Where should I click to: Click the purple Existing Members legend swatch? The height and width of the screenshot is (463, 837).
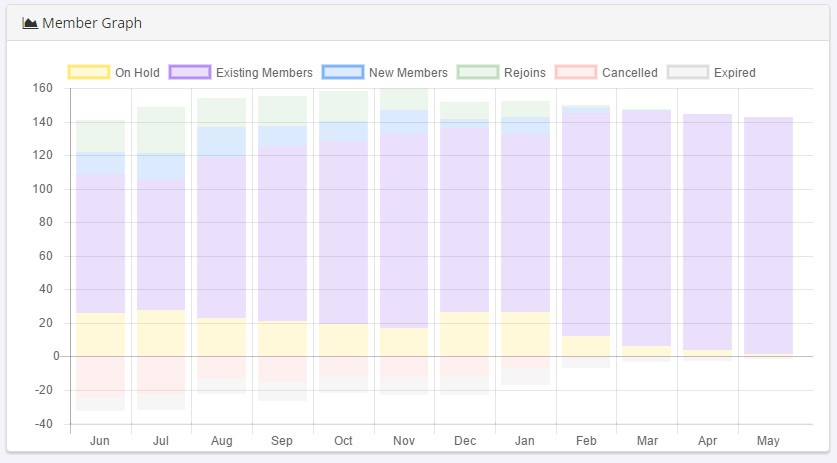(x=190, y=72)
